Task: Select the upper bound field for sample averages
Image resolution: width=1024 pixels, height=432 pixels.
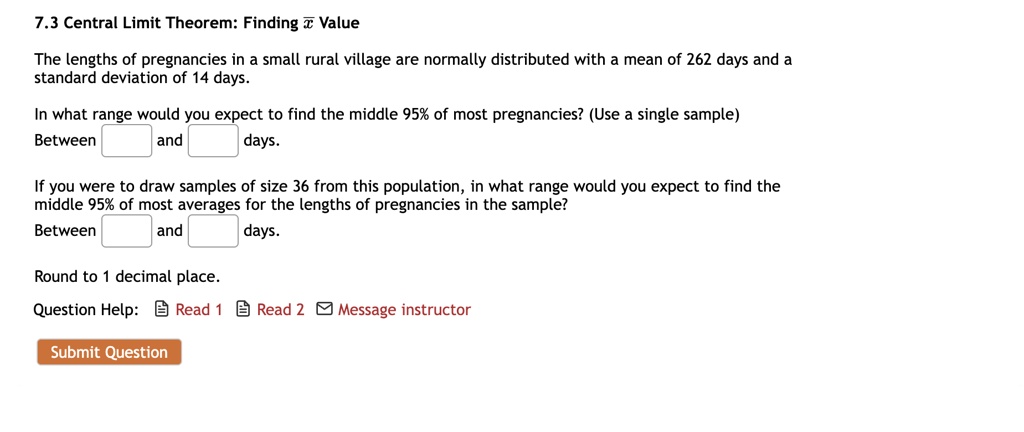Action: point(214,231)
